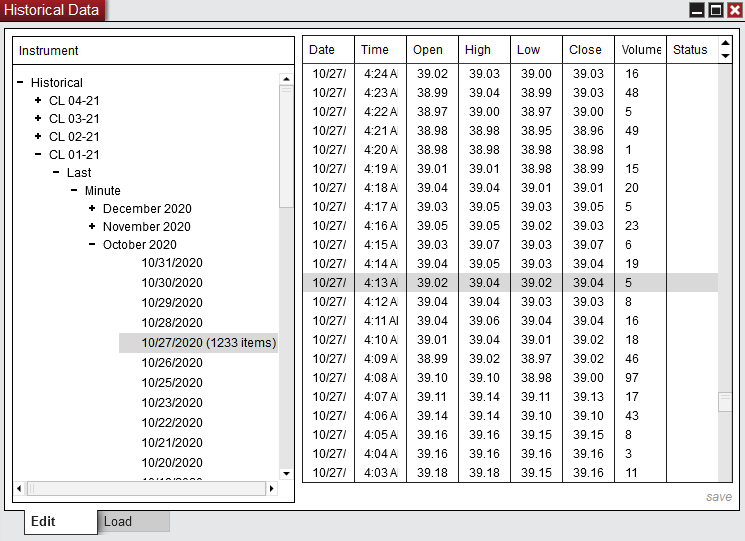Select 10/29/2020 in the tree
Image resolution: width=745 pixels, height=541 pixels.
click(172, 303)
